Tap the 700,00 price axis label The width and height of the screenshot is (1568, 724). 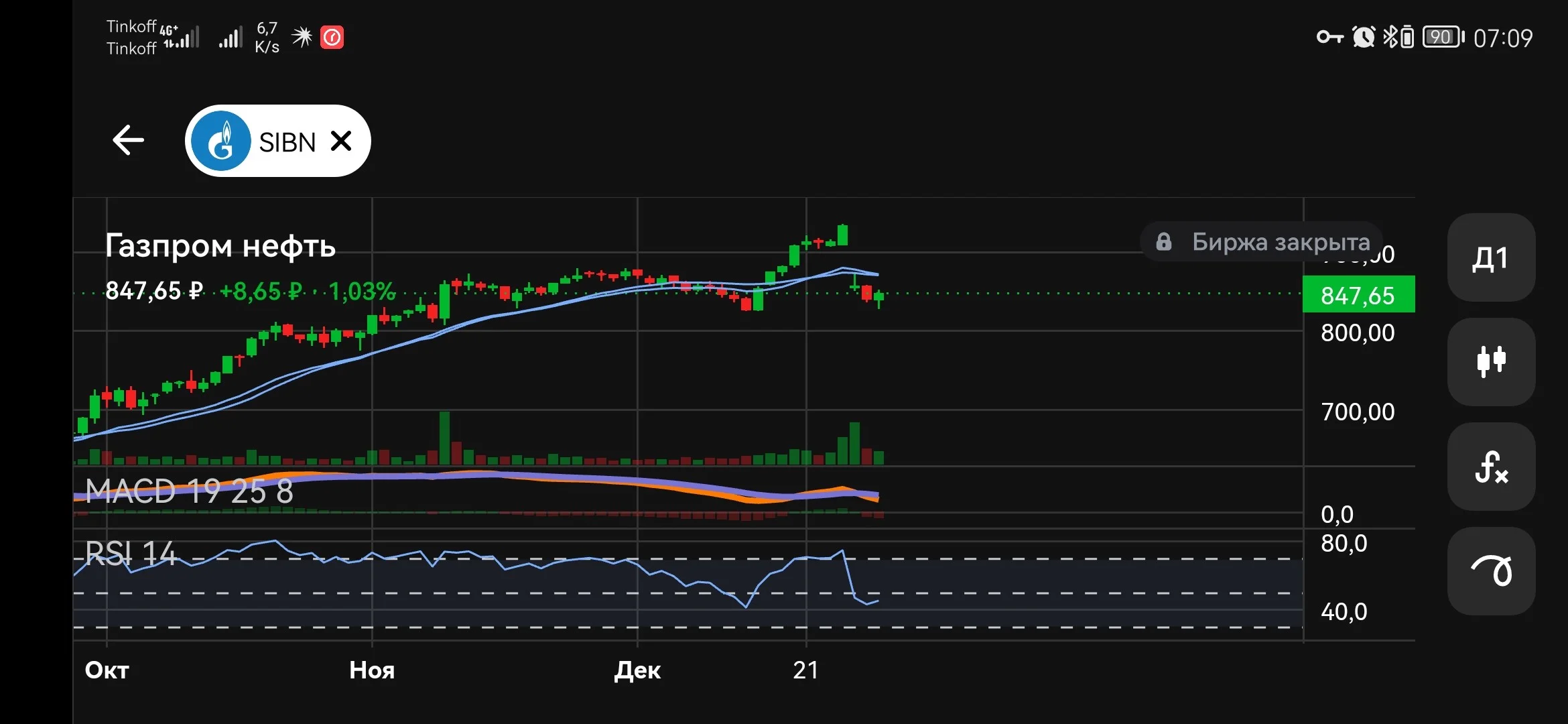point(1358,412)
